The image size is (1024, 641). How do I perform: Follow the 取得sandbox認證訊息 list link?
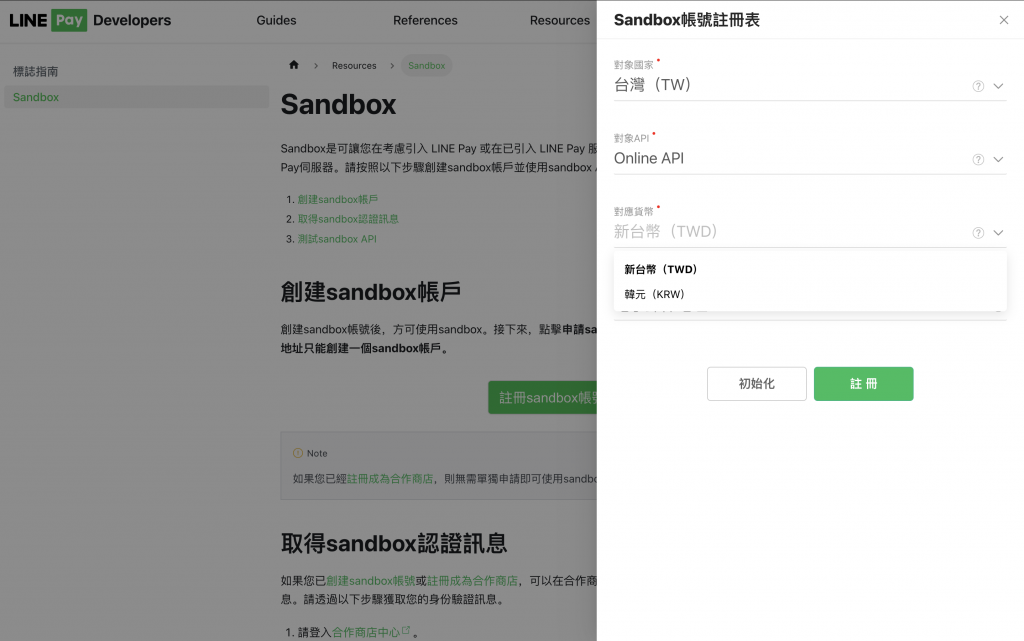(348, 219)
